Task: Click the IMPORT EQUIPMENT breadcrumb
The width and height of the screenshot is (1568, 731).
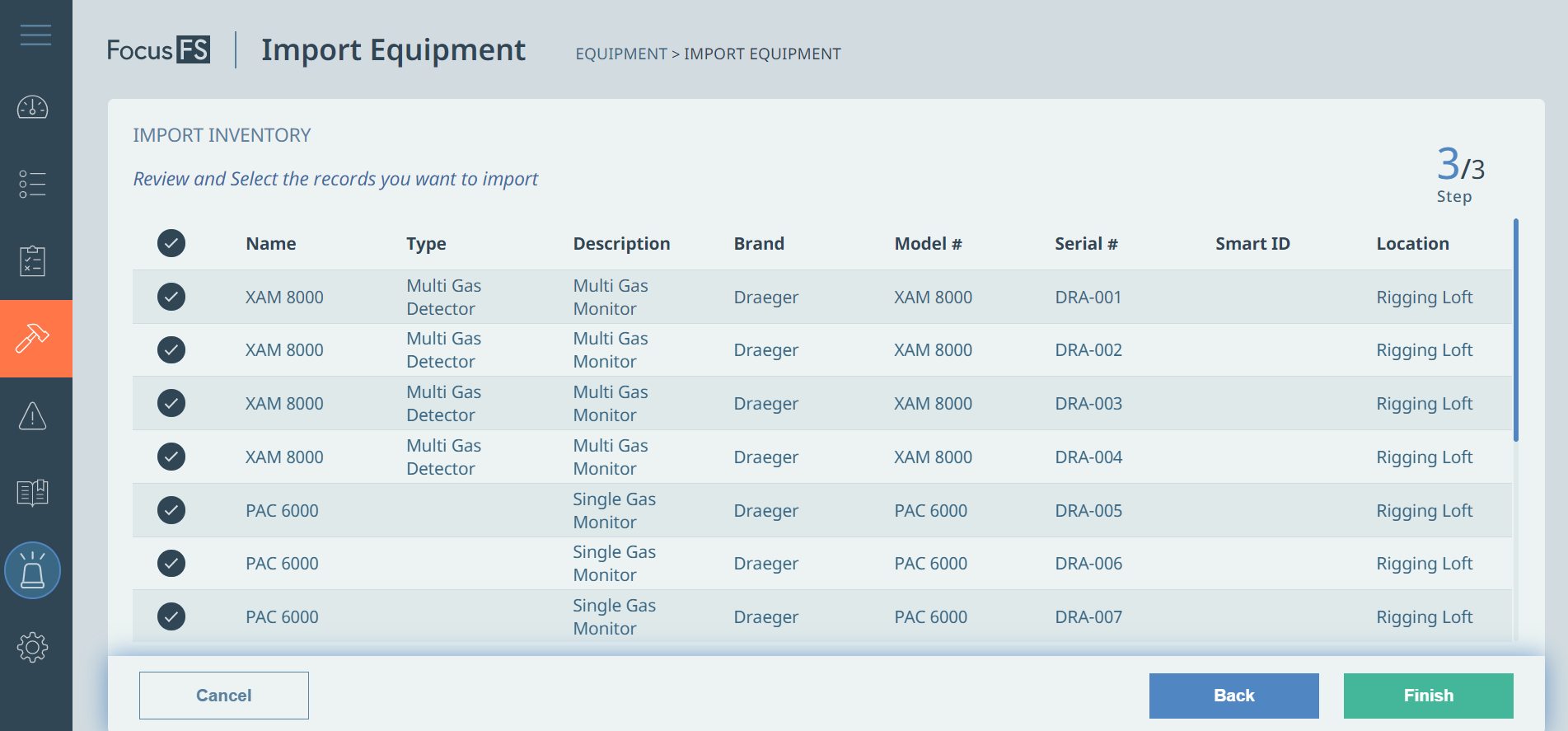Action: tap(762, 54)
